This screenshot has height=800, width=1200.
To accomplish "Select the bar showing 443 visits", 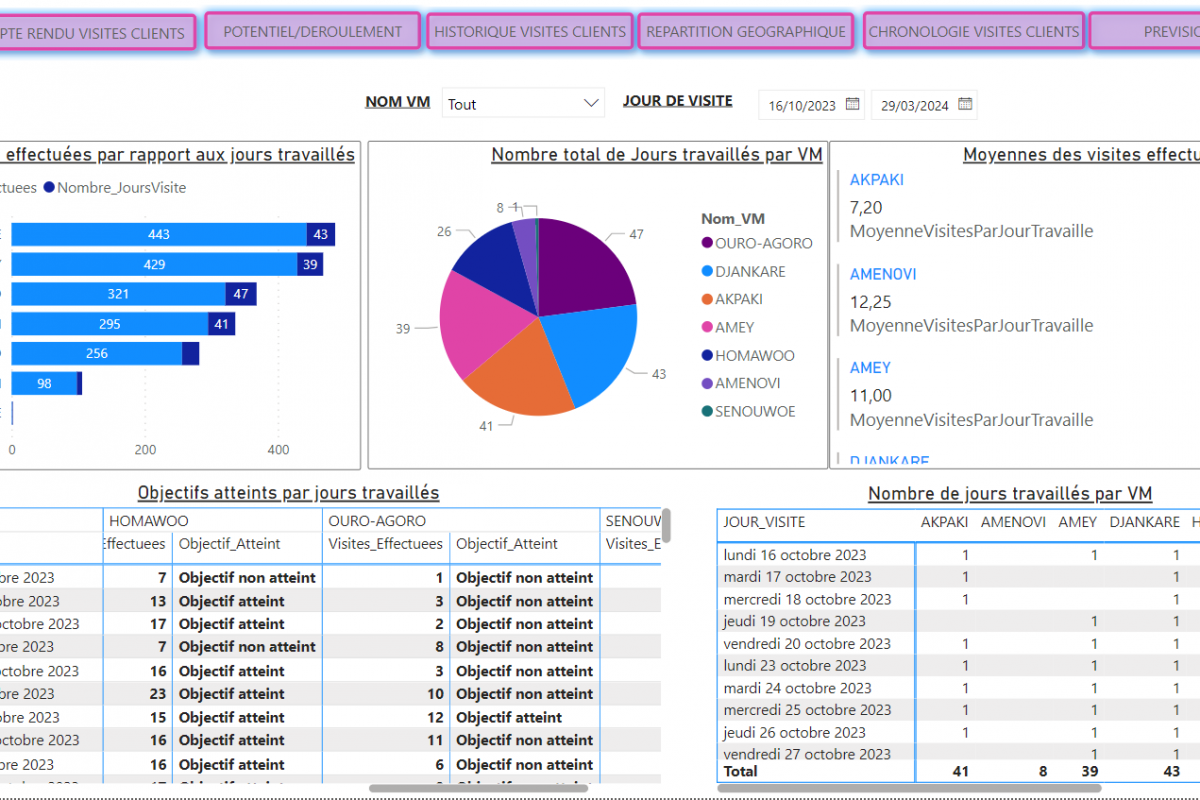I will (x=158, y=234).
